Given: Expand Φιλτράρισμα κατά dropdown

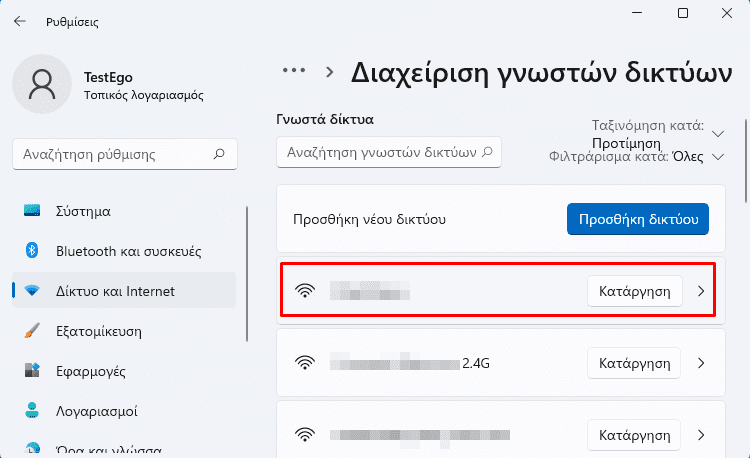Looking at the screenshot, I should point(717,157).
